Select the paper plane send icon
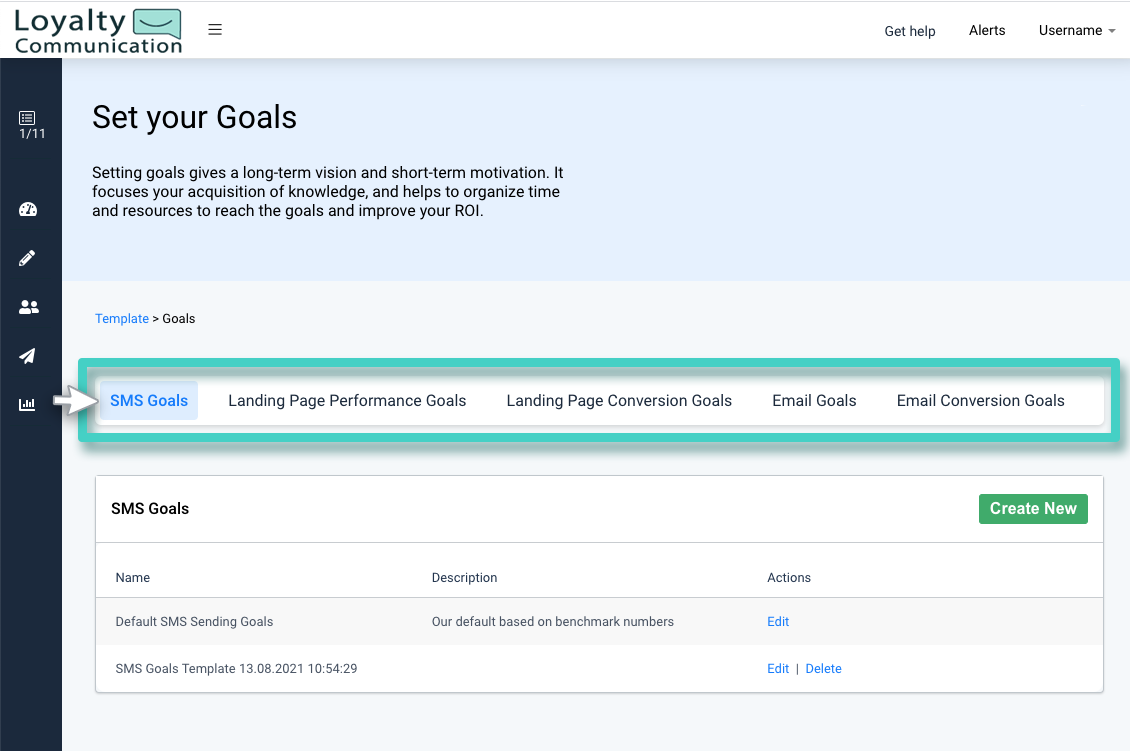The width and height of the screenshot is (1130, 751). coord(27,356)
